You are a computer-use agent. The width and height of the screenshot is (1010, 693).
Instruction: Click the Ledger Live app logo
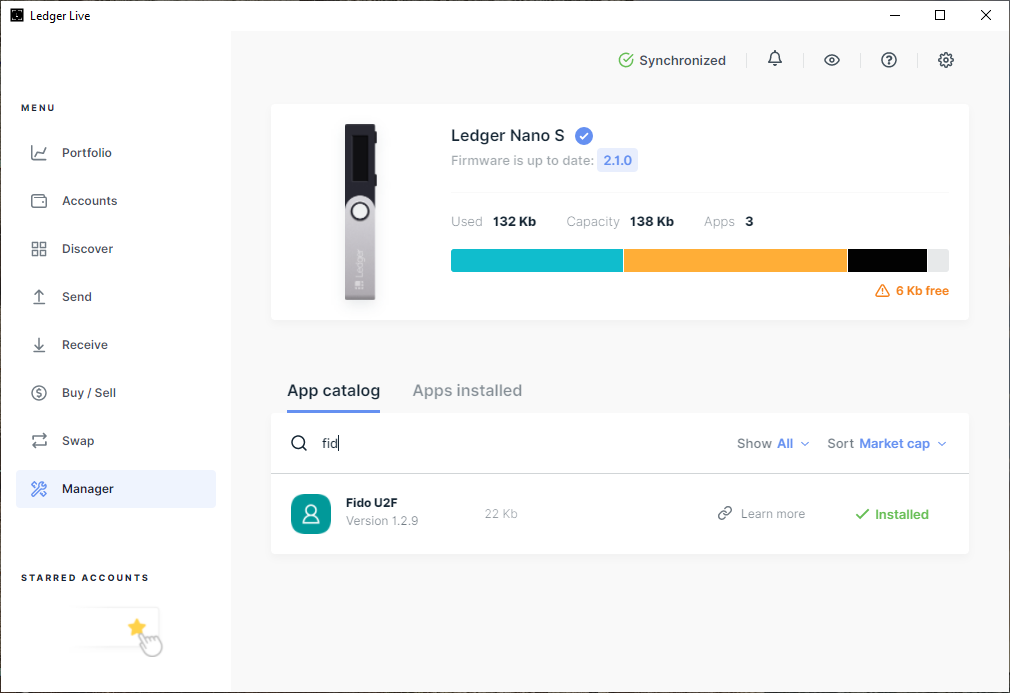pyautogui.click(x=17, y=15)
